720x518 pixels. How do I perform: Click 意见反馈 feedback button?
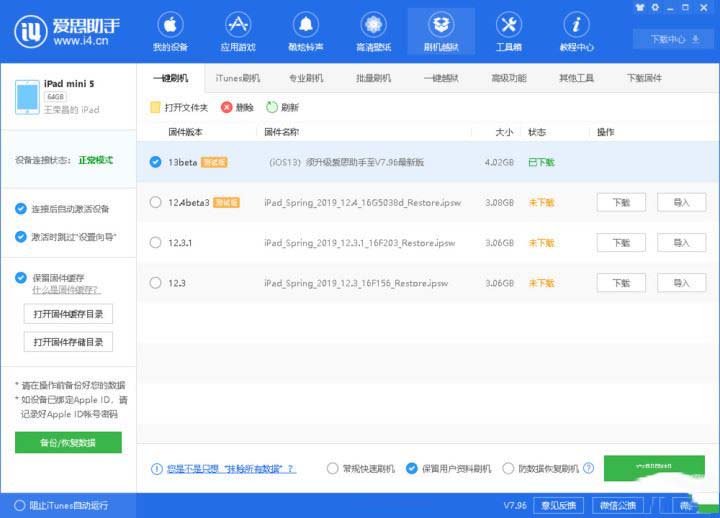tap(558, 506)
